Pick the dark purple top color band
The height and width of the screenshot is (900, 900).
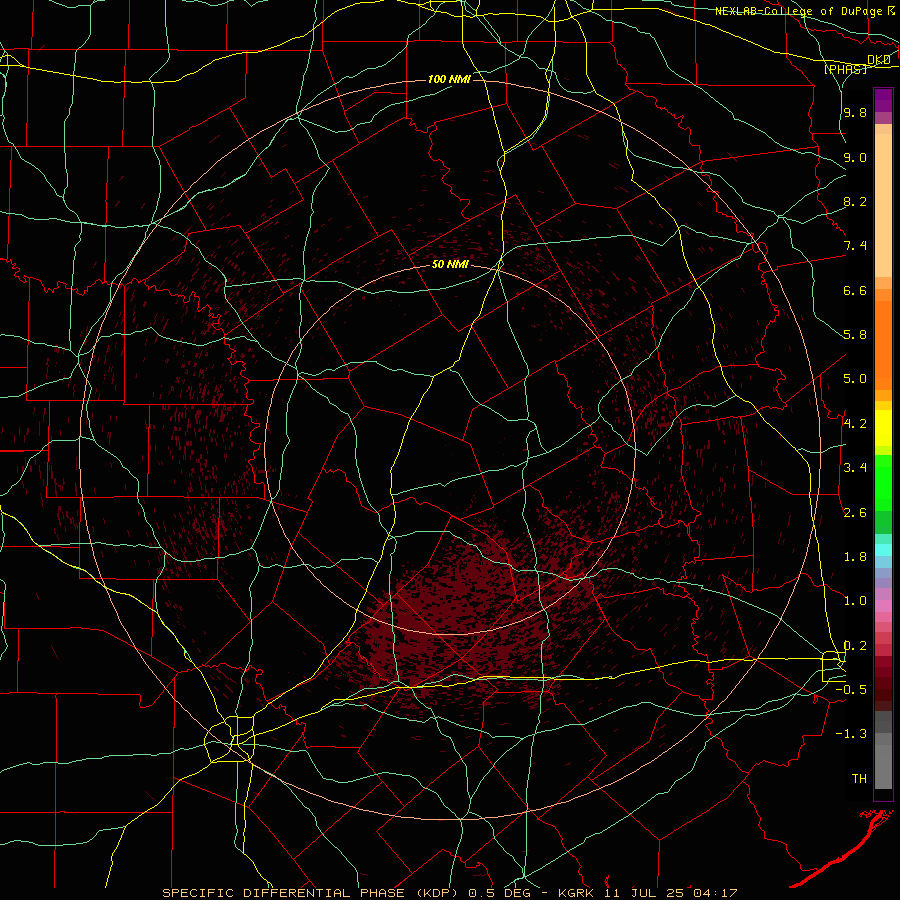883,100
